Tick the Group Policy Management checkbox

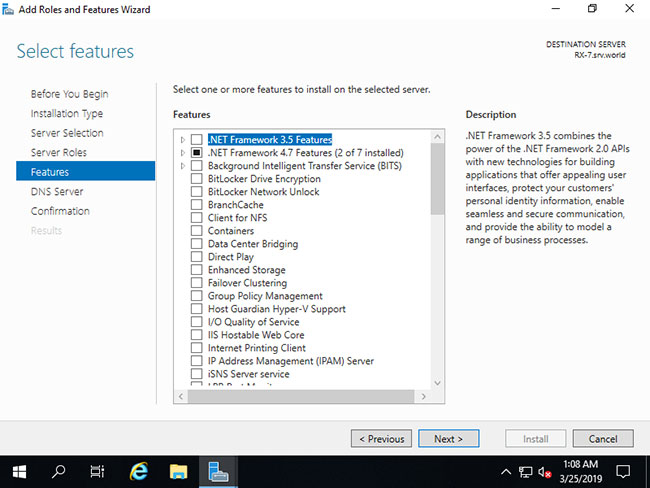point(196,296)
